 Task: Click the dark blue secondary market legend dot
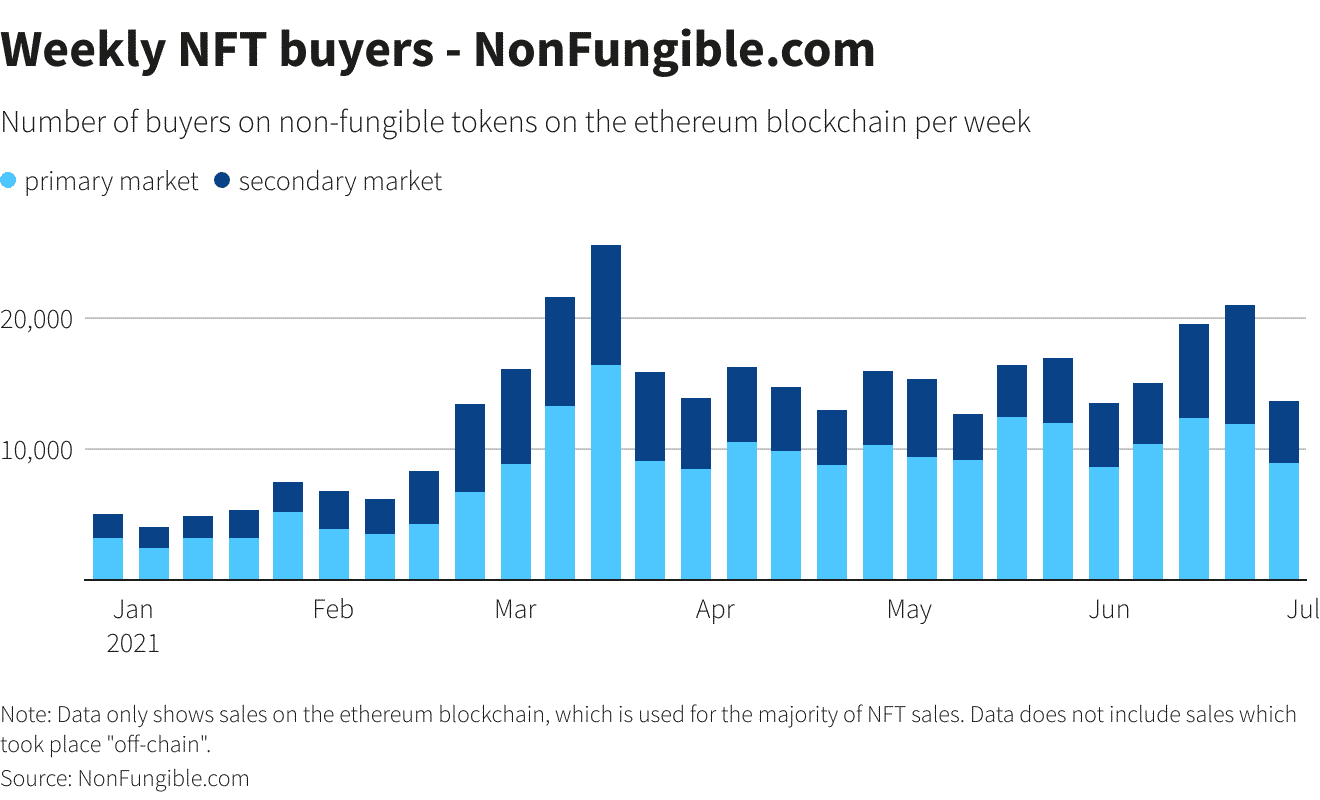[x=222, y=181]
